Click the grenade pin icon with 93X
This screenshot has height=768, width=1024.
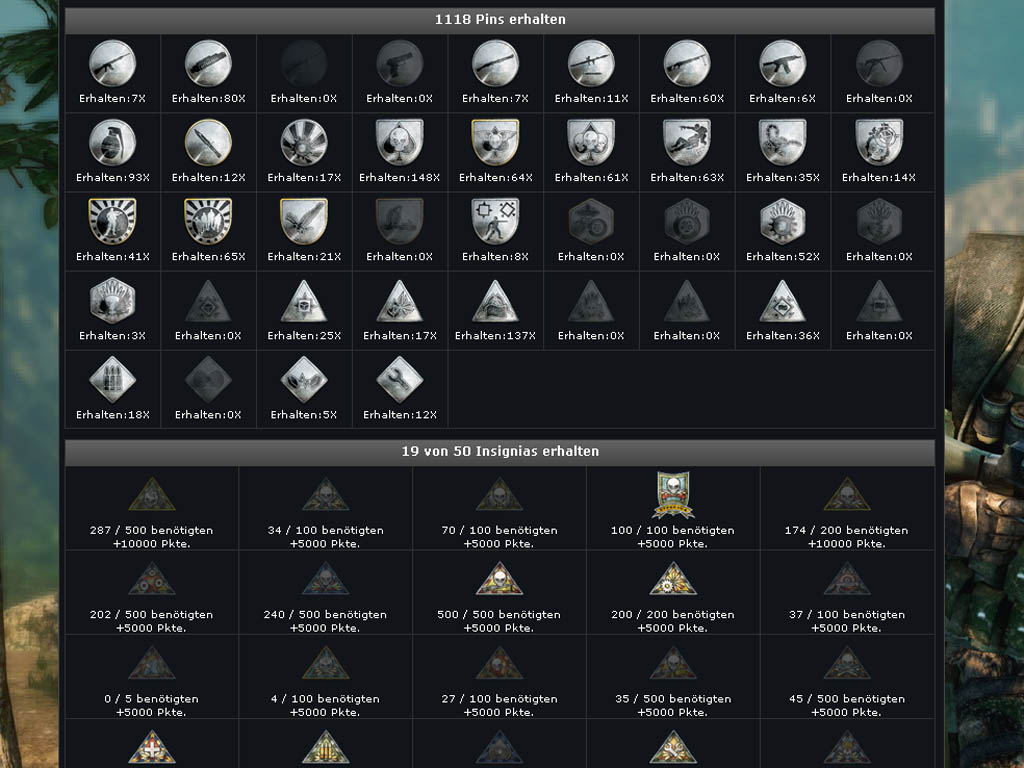(112, 142)
